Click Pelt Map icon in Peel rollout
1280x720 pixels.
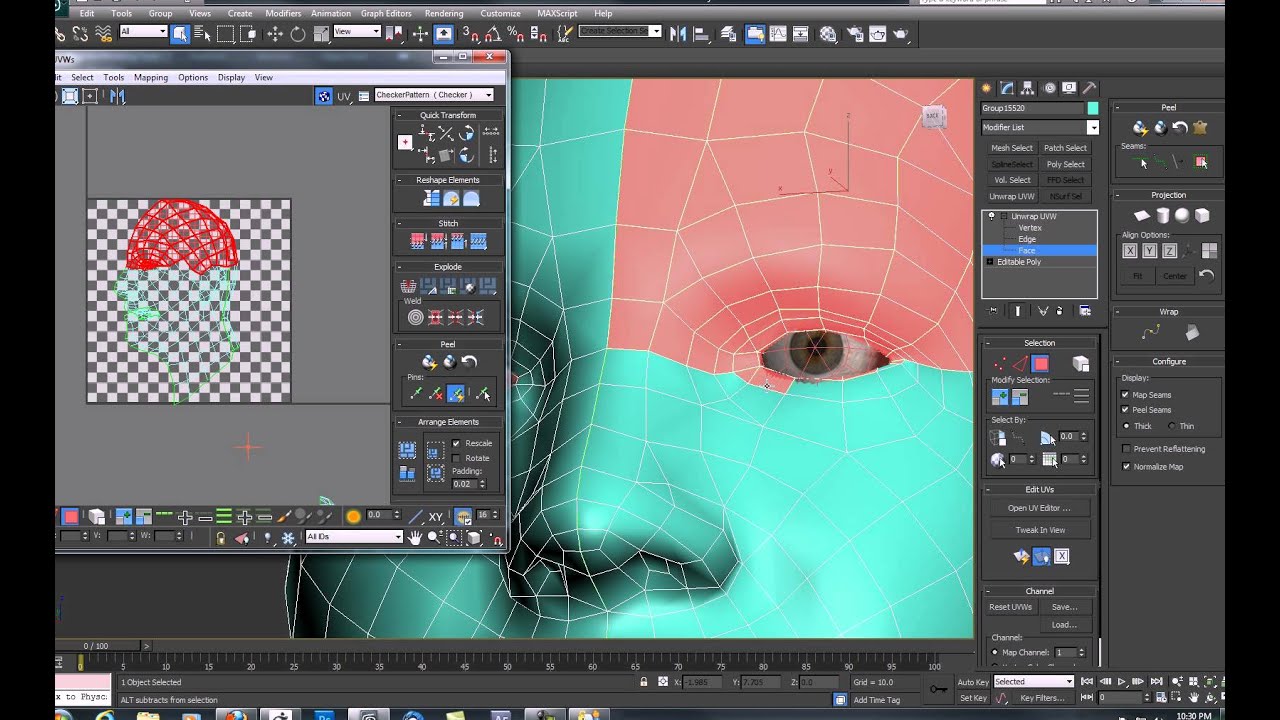tap(1200, 128)
